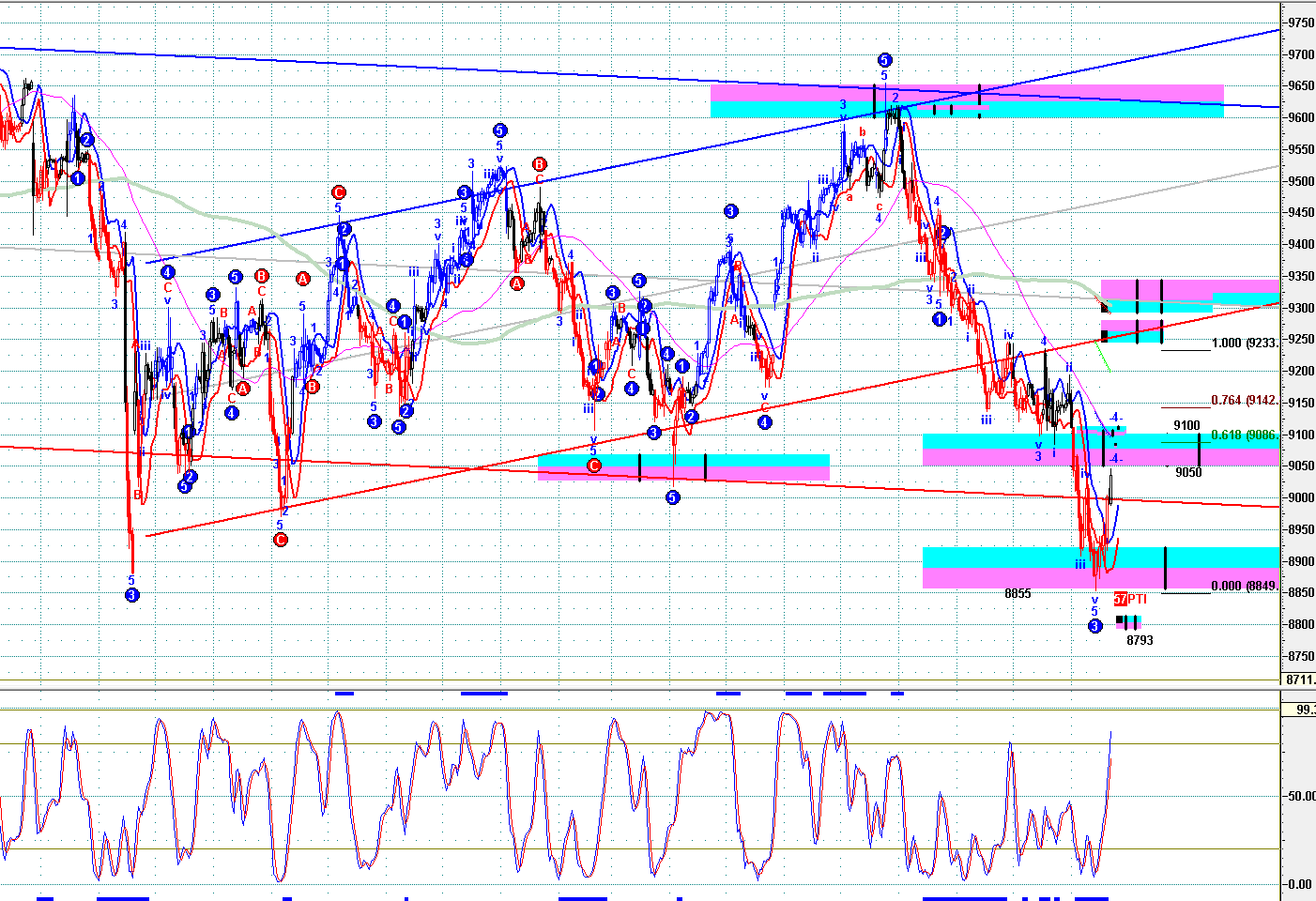Select the 8793 price target label
The image size is (1316, 901).
1140,640
